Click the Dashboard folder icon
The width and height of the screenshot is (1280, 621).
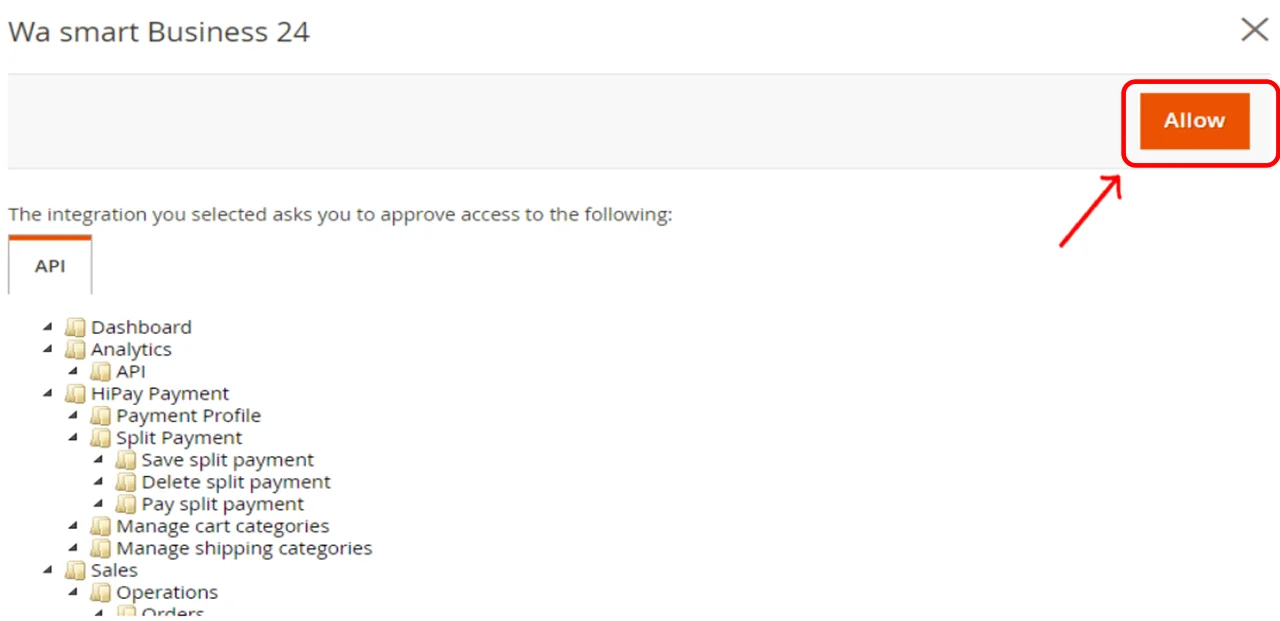pos(75,327)
